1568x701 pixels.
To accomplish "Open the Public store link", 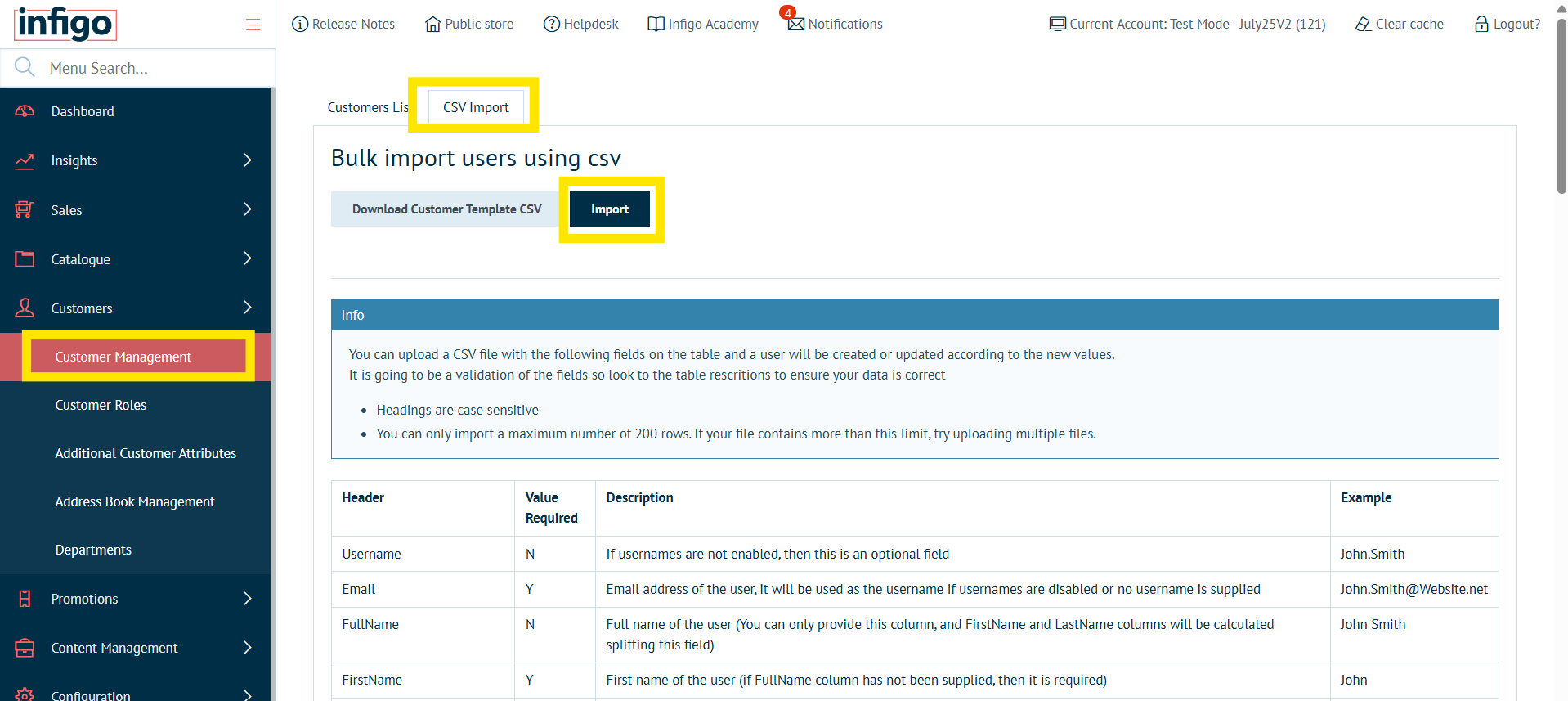I will 470,24.
